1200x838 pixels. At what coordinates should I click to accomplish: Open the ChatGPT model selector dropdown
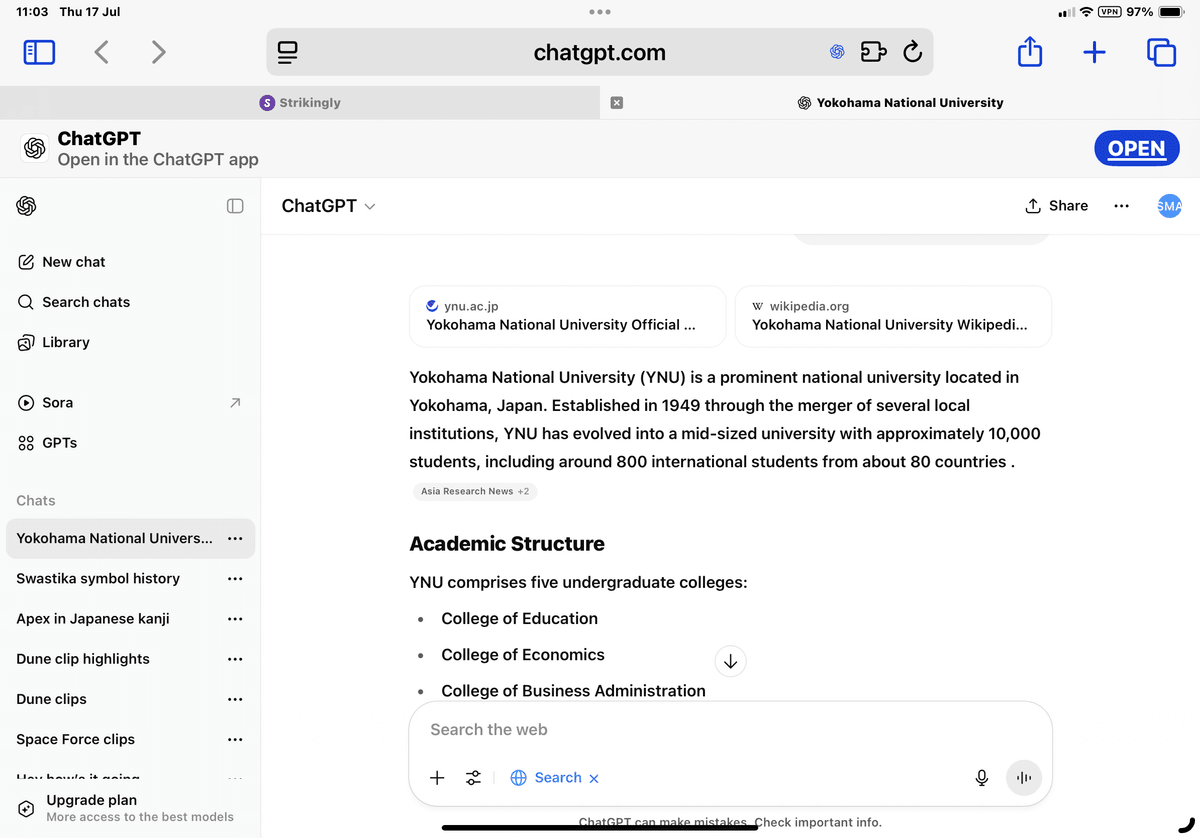[329, 205]
